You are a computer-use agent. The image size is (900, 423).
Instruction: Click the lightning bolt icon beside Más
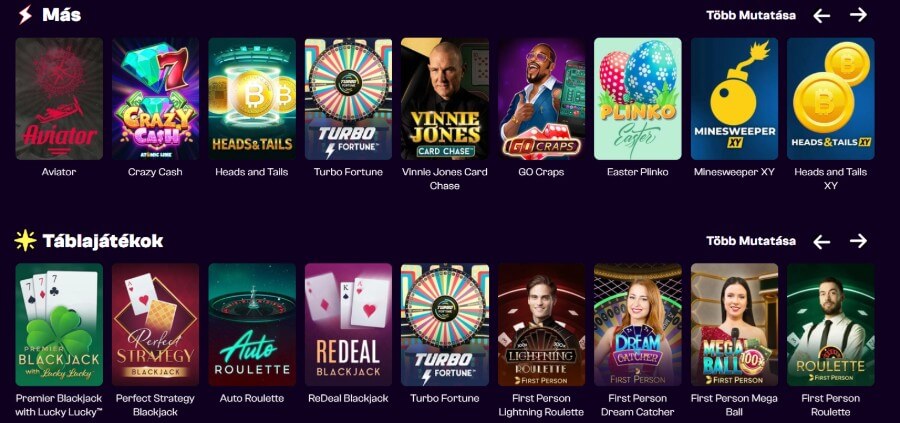click(x=25, y=14)
